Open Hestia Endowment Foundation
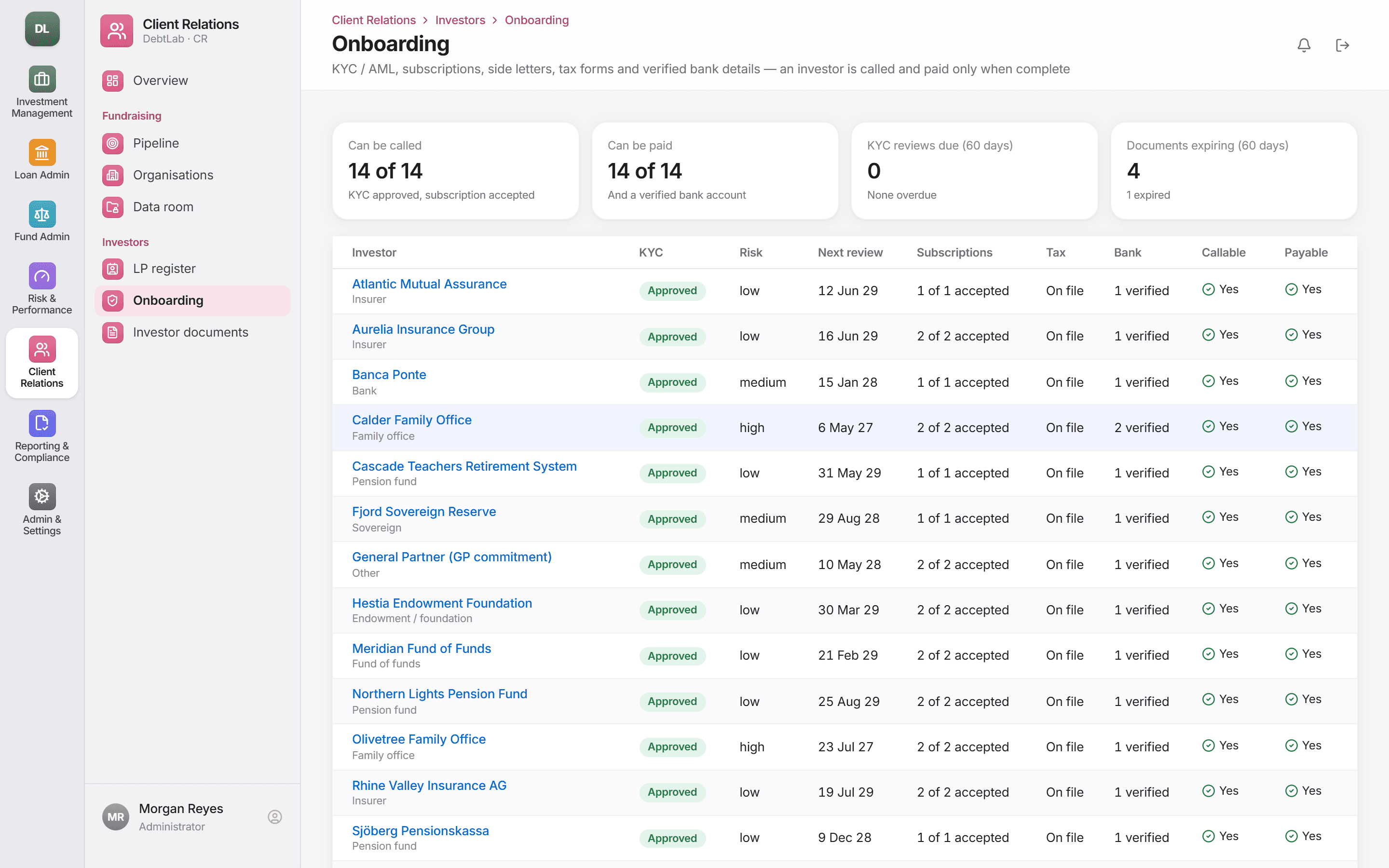This screenshot has width=1389, height=868. tap(441, 603)
